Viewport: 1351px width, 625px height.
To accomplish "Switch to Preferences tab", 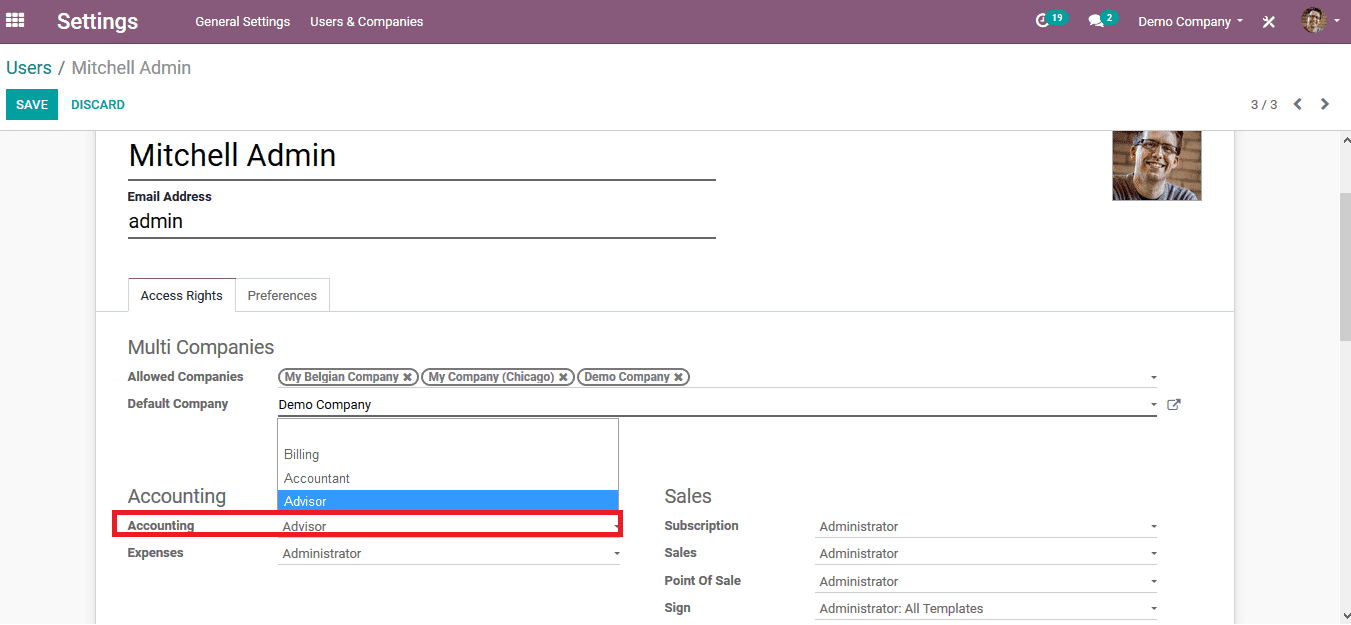I will (x=282, y=295).
